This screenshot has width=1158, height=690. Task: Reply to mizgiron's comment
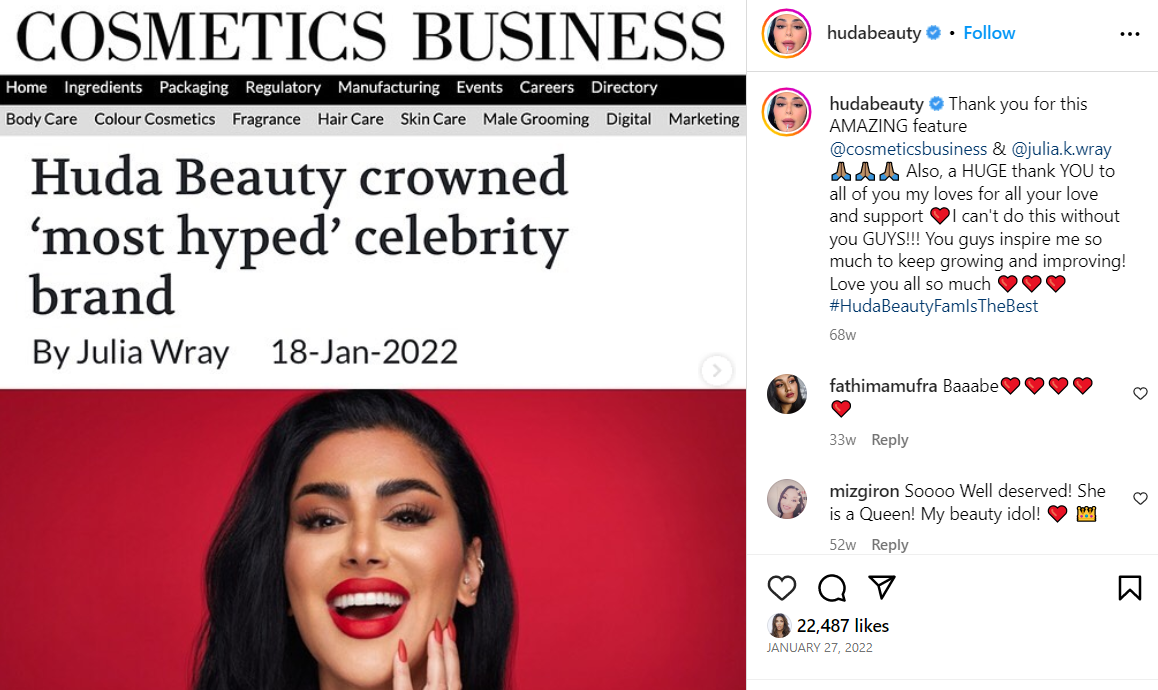pos(889,544)
